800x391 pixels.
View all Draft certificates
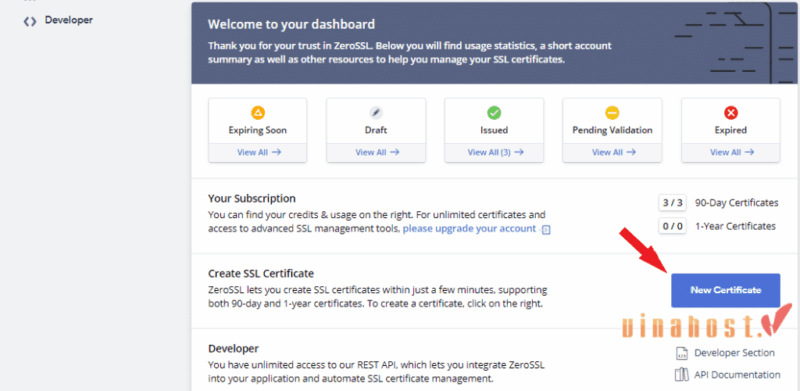377,152
